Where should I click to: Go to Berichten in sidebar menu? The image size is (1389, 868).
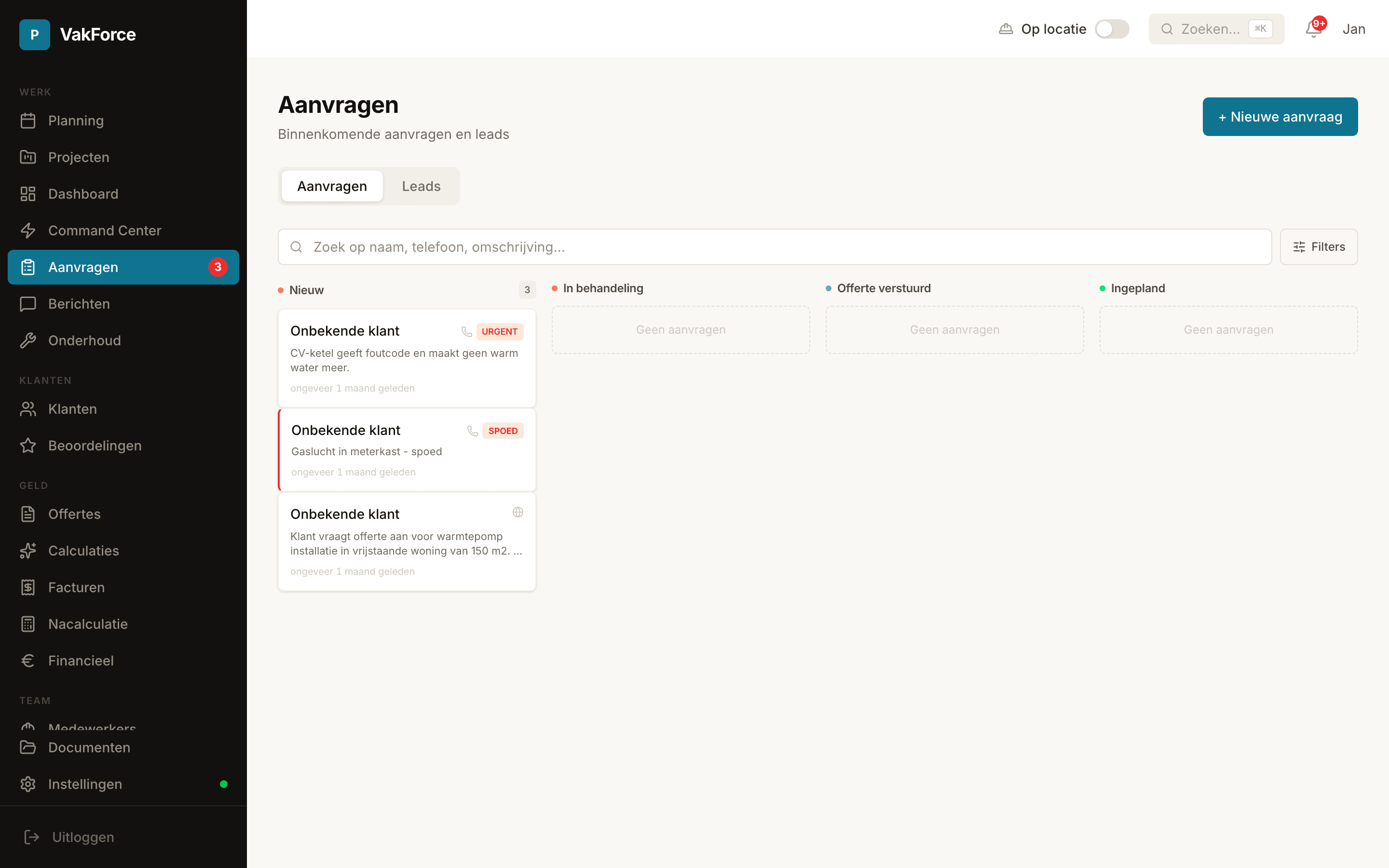click(123, 304)
